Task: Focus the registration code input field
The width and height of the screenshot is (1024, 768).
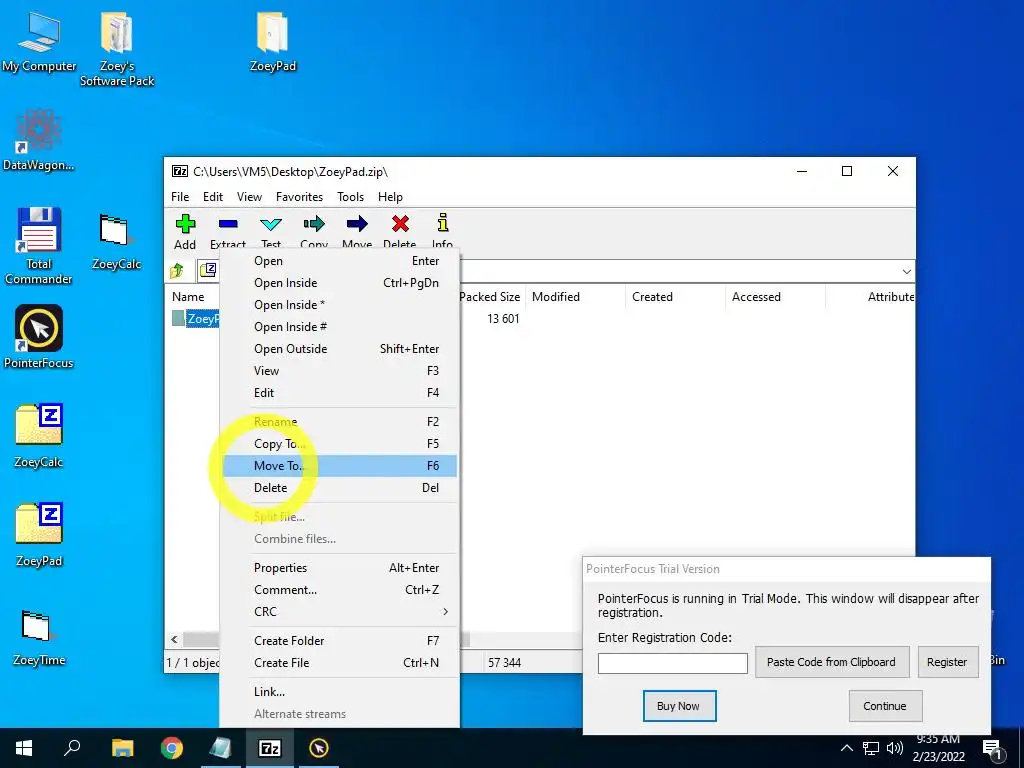Action: [673, 663]
